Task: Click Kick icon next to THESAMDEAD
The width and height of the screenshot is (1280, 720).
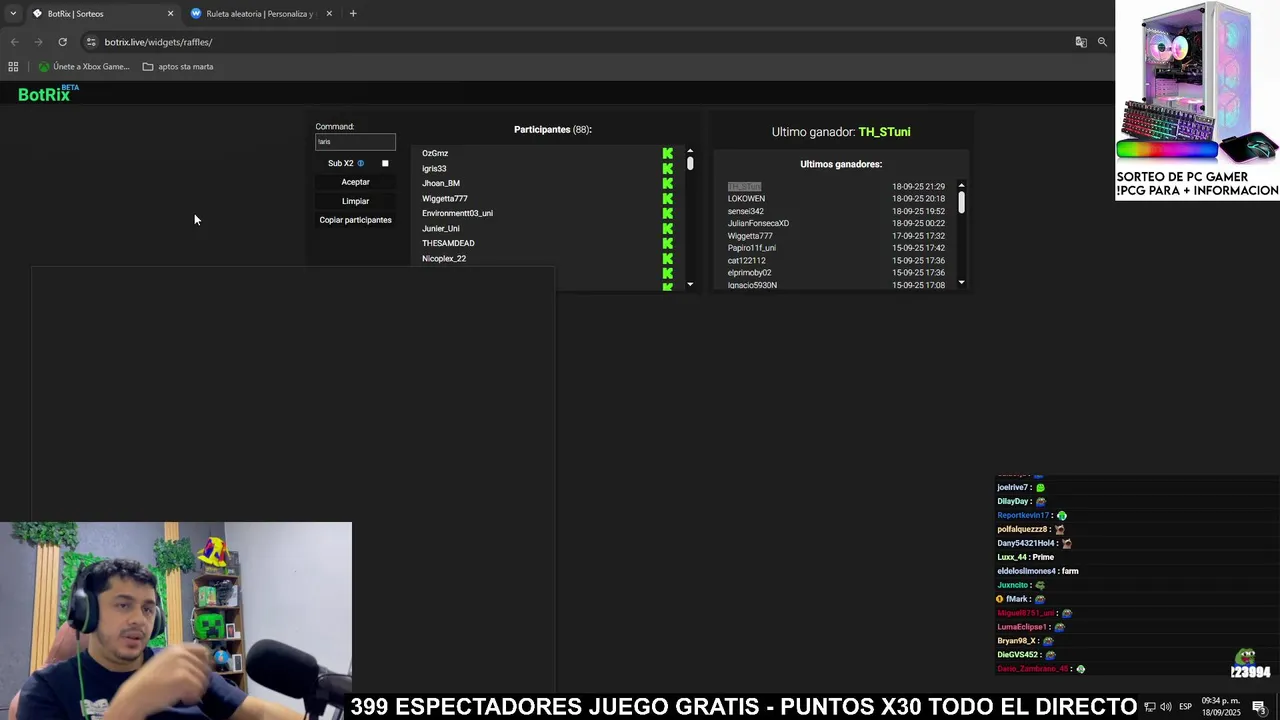Action: click(x=668, y=243)
